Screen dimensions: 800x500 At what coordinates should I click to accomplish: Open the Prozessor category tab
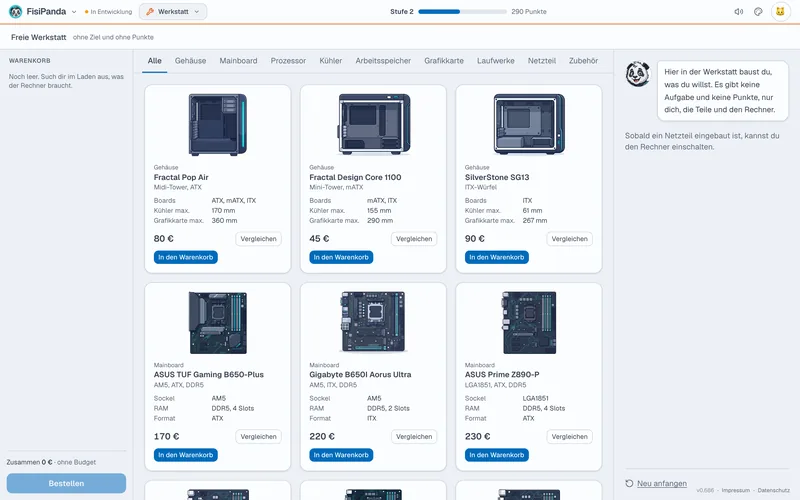(x=288, y=61)
